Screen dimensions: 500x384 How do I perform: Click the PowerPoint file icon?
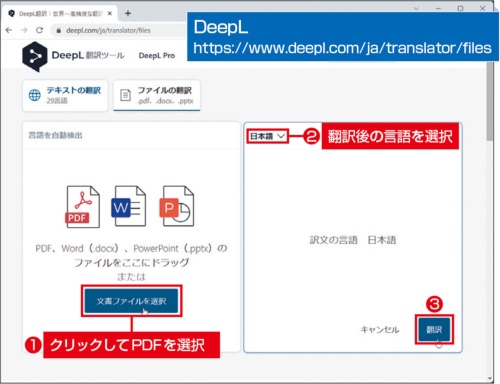(x=177, y=206)
